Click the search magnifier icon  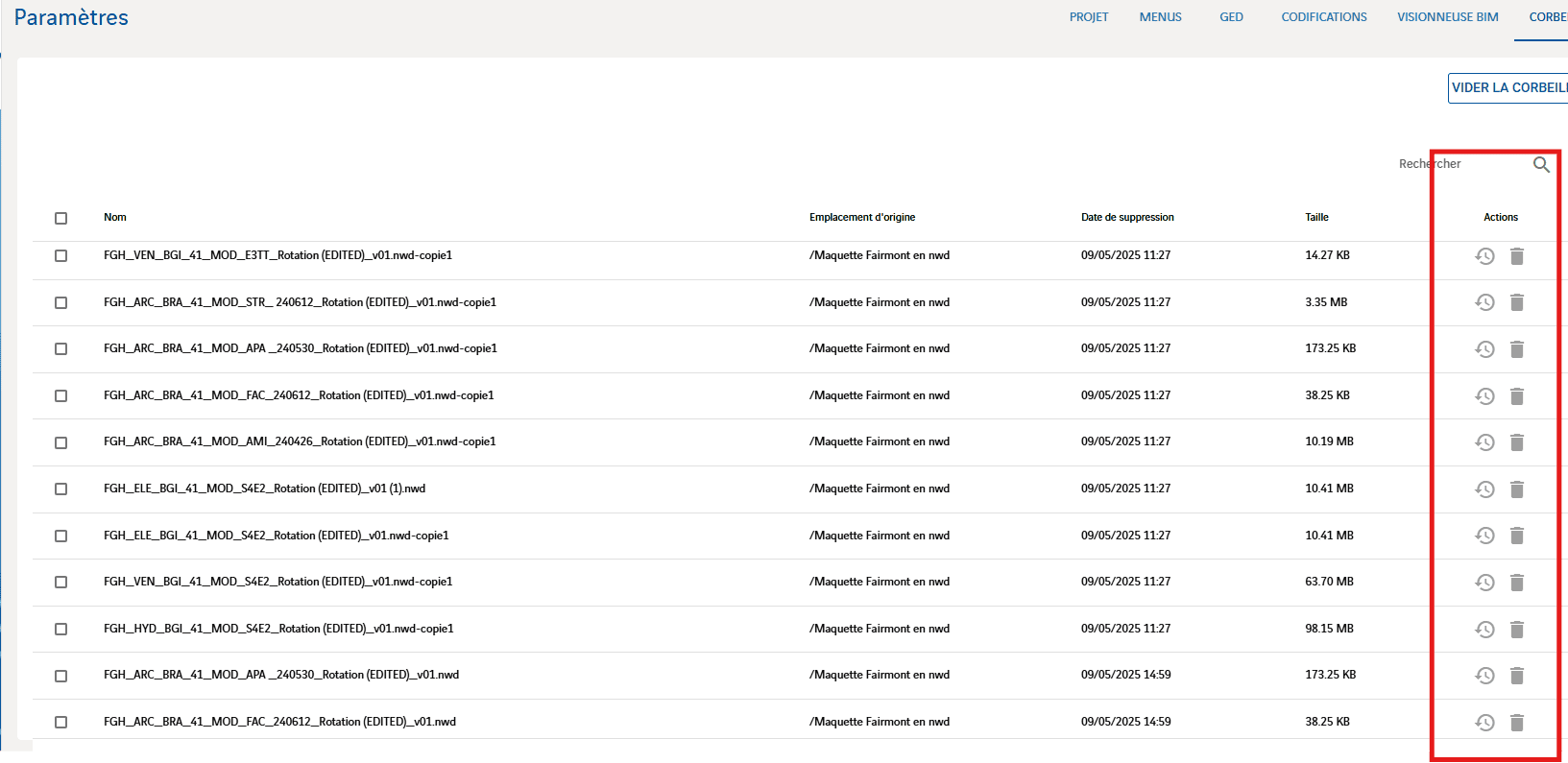click(x=1541, y=165)
